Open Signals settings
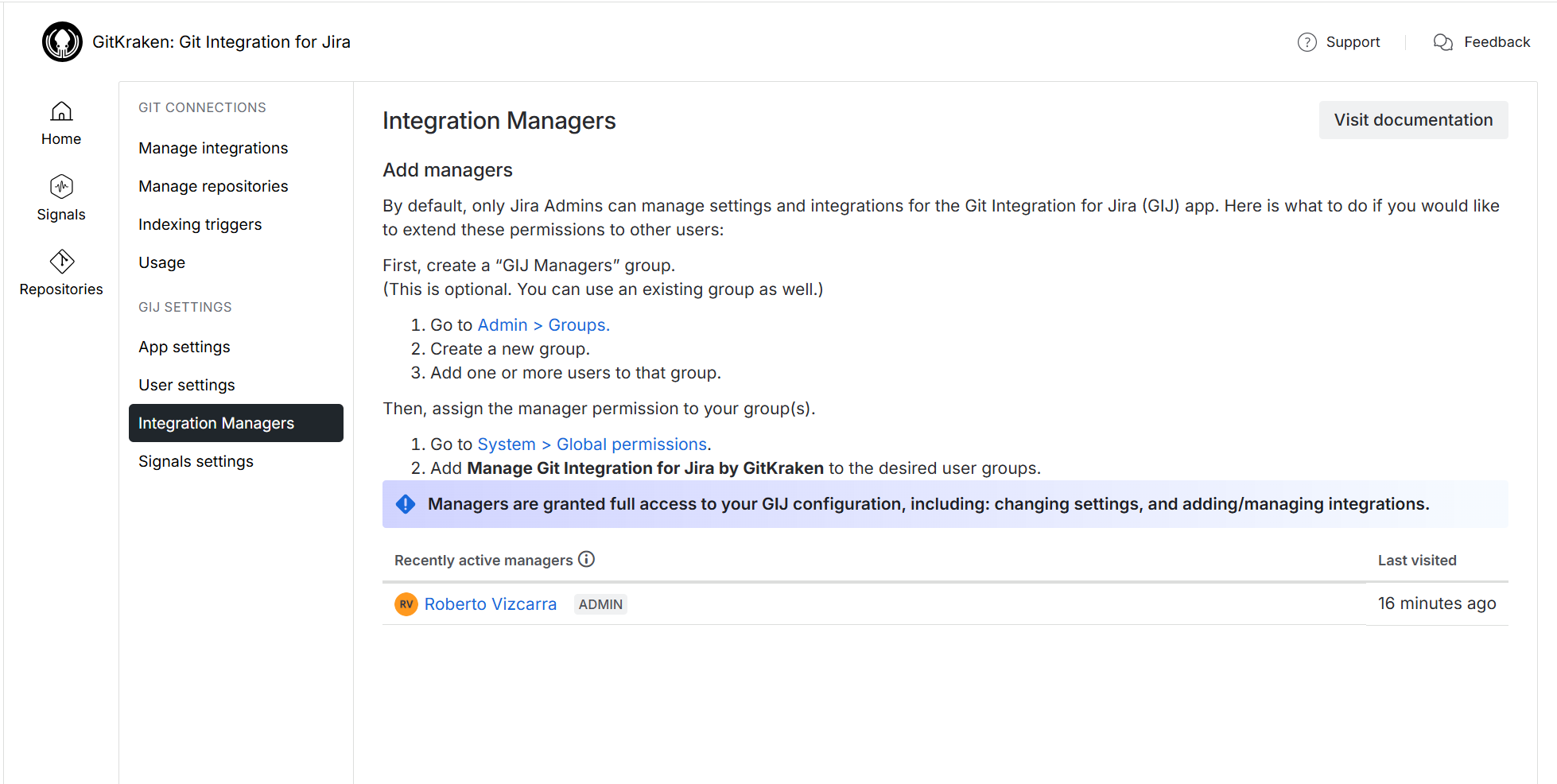1557x784 pixels. [196, 461]
